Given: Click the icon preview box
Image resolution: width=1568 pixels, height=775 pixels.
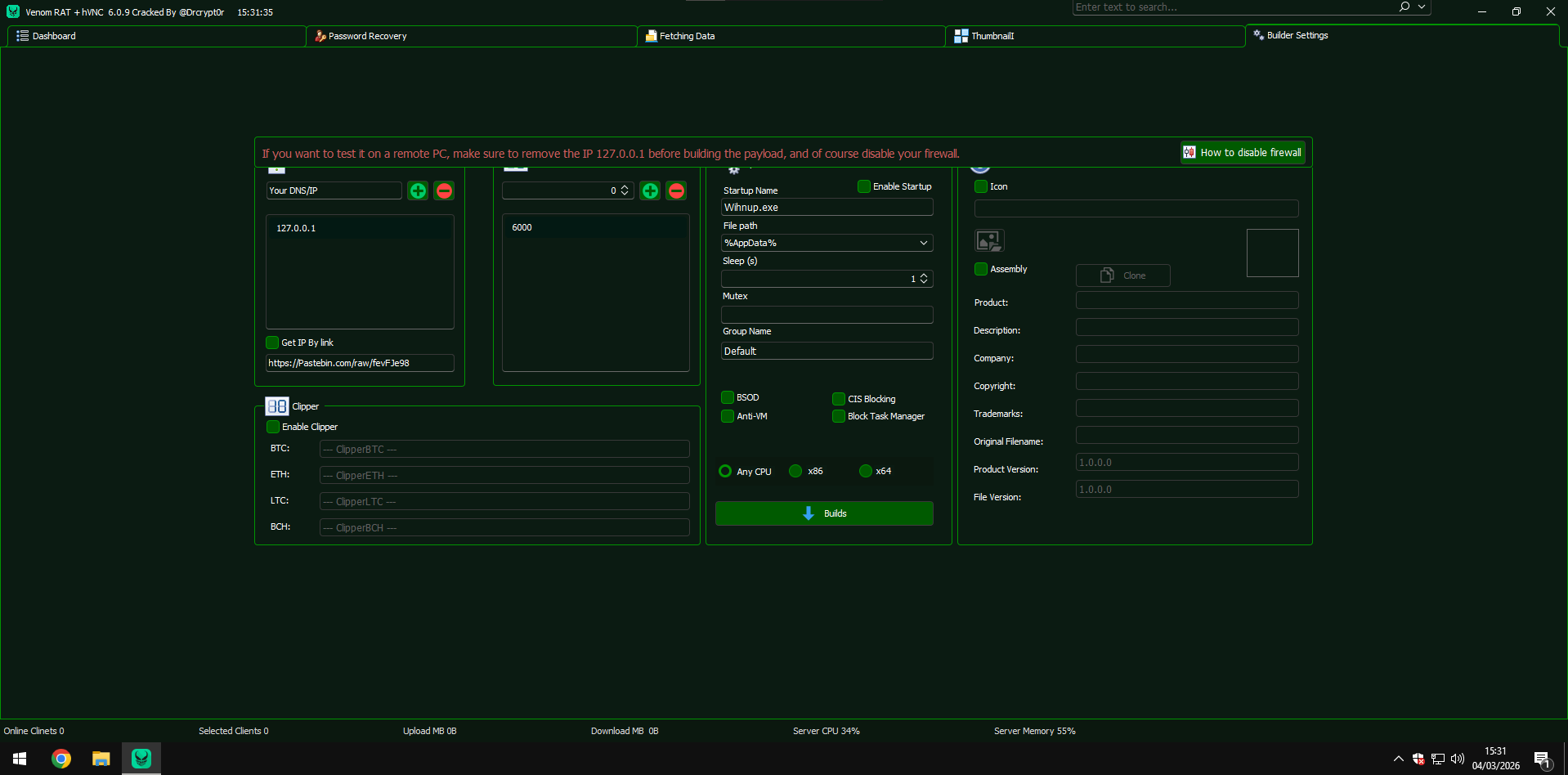Looking at the screenshot, I should [1272, 253].
